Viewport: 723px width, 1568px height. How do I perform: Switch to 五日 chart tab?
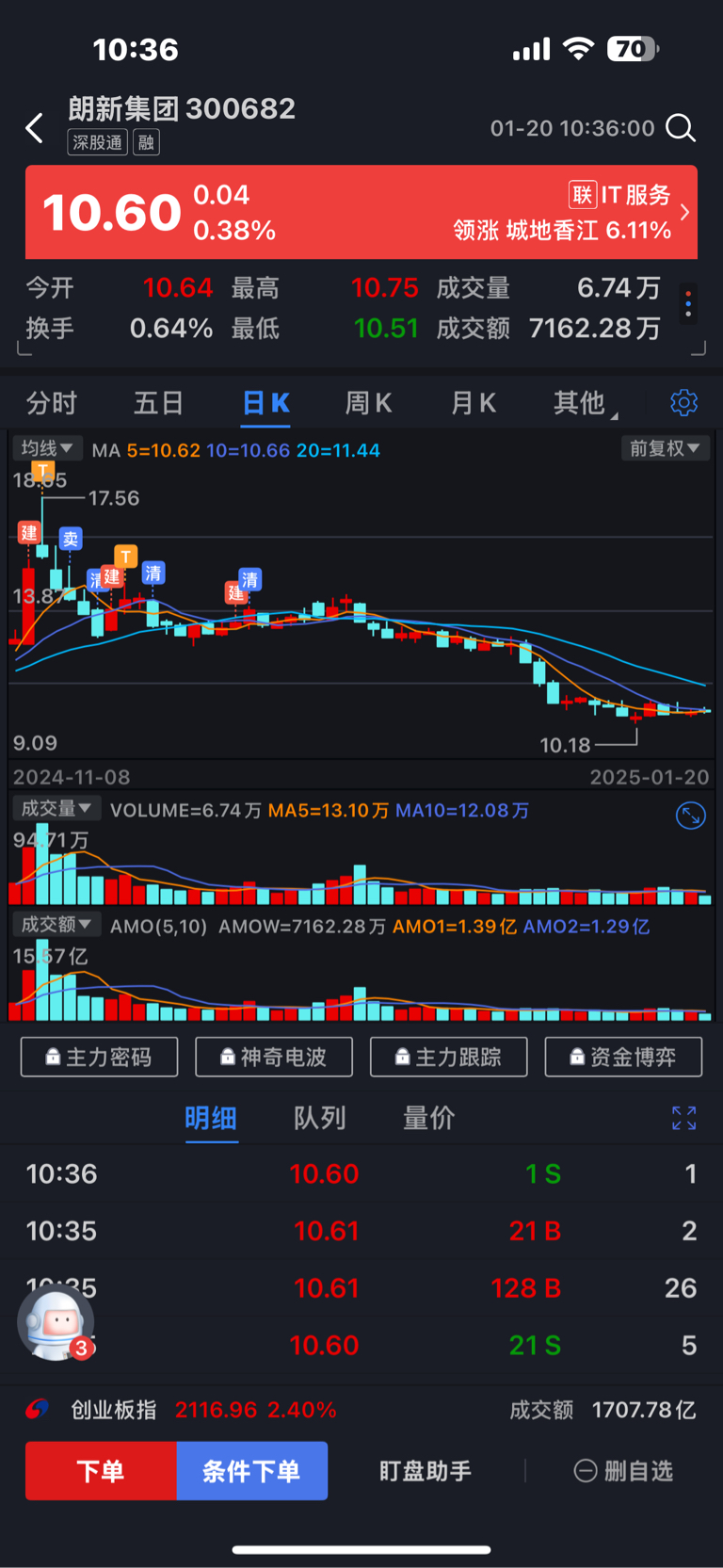click(158, 403)
